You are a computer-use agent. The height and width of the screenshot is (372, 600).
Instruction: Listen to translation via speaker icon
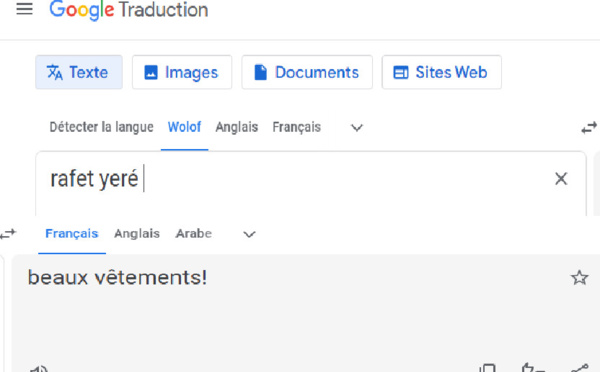tap(39, 369)
